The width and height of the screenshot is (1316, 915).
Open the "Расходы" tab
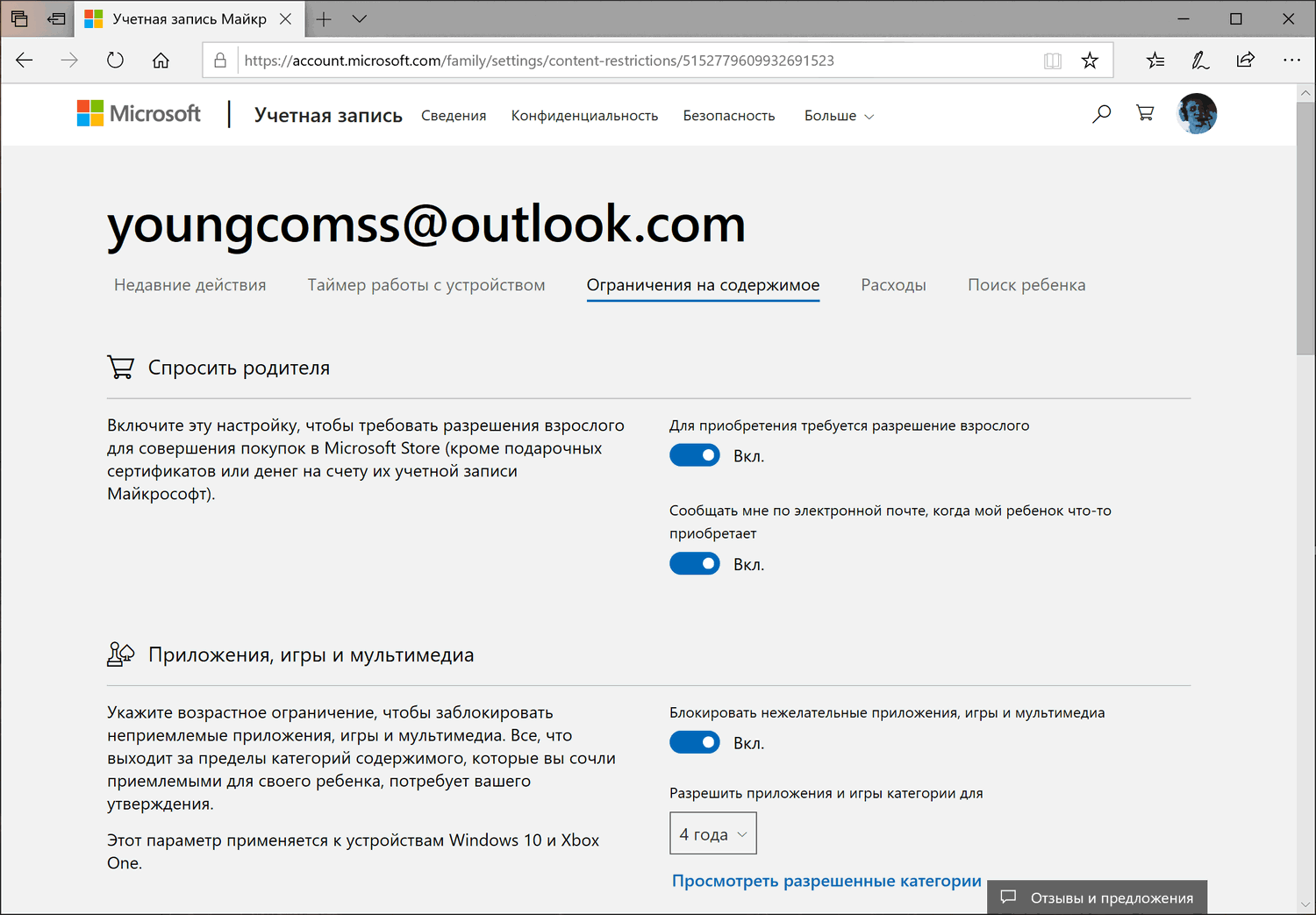coord(893,285)
